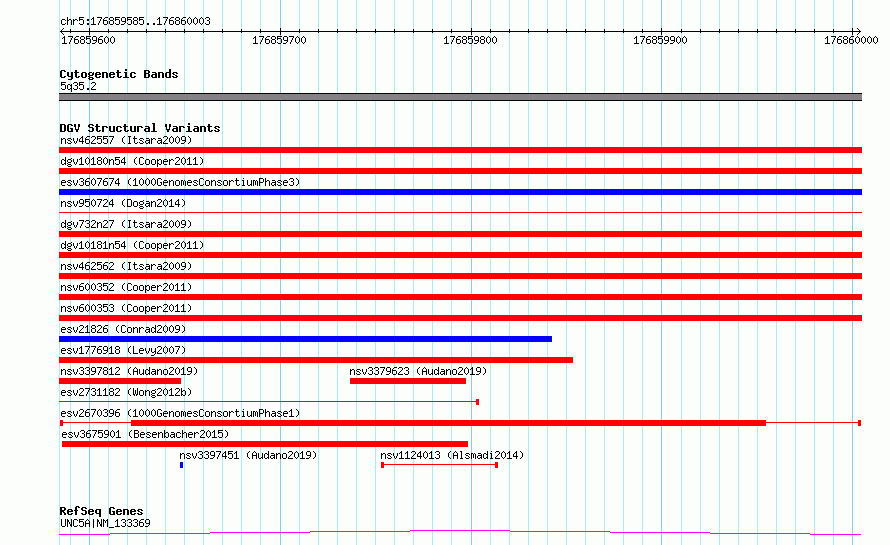The image size is (890, 545).
Task: Click the chr5:176859585..176860003 region label
Action: (135, 21)
